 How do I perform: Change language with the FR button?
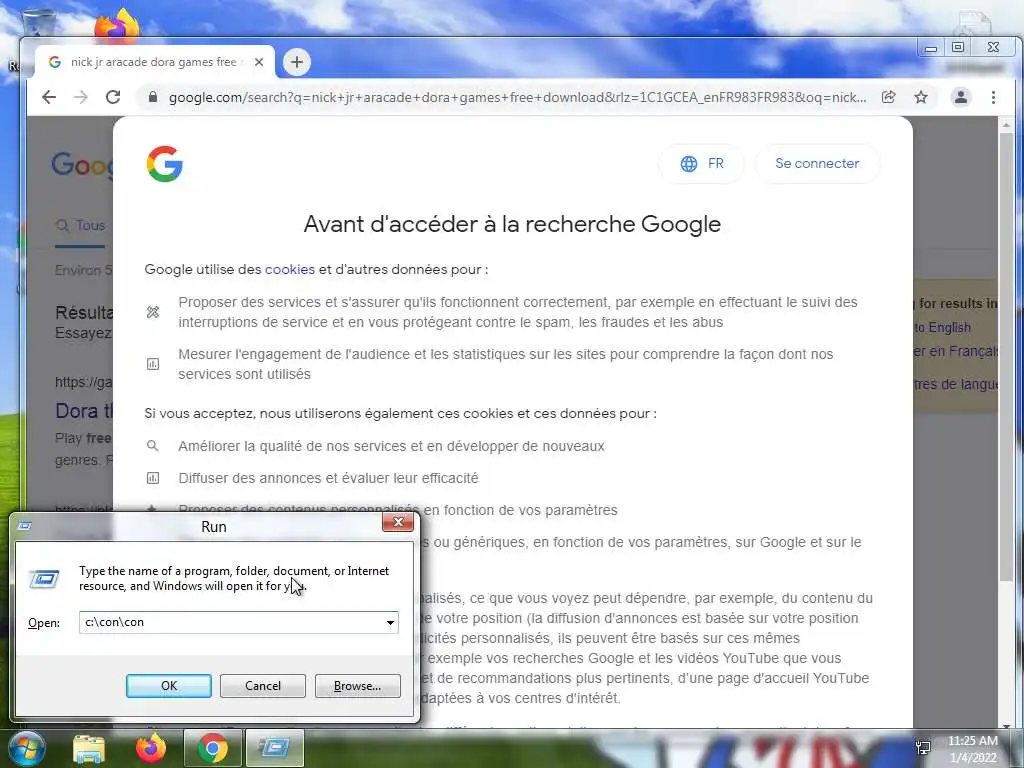point(701,163)
